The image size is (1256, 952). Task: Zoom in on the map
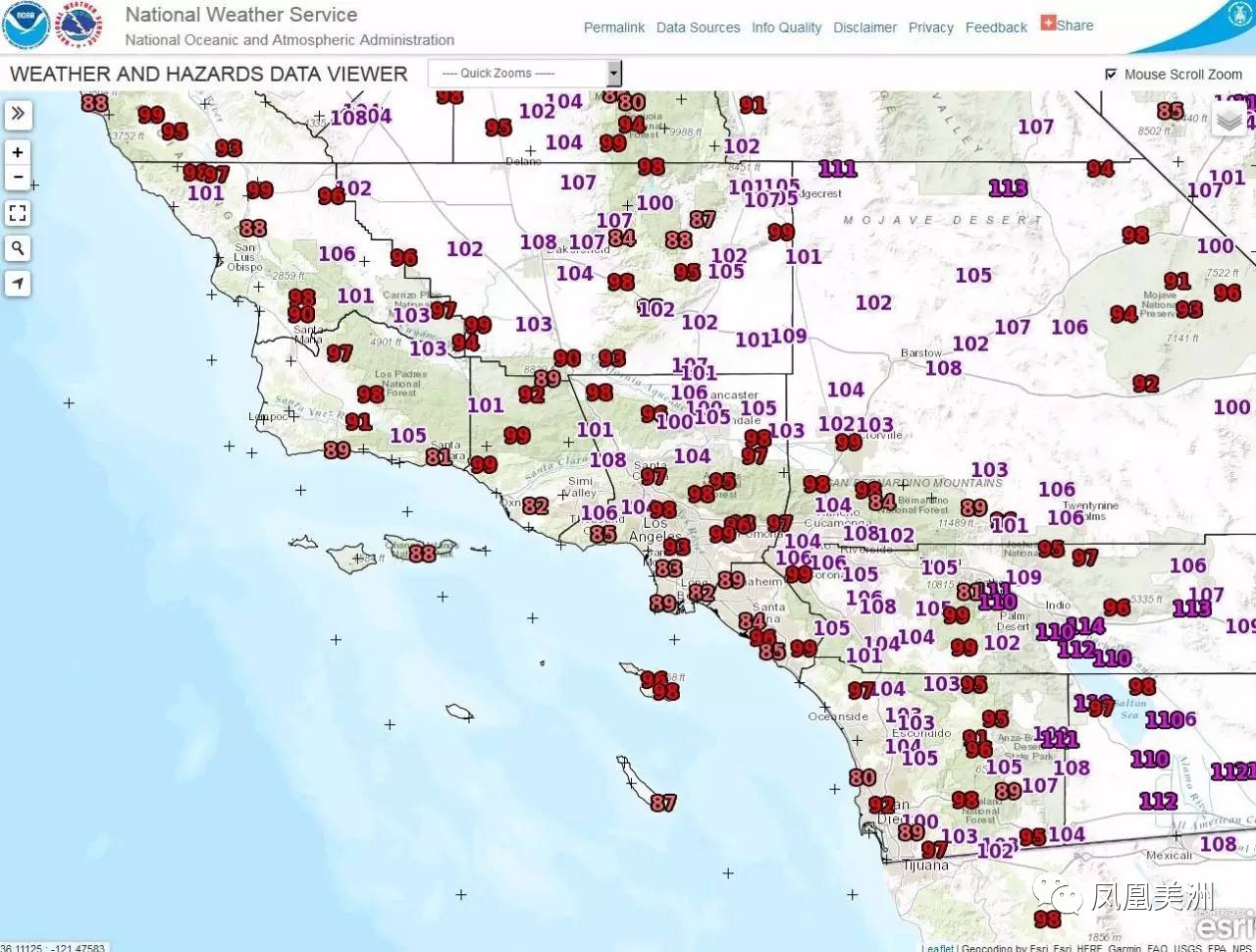click(18, 152)
